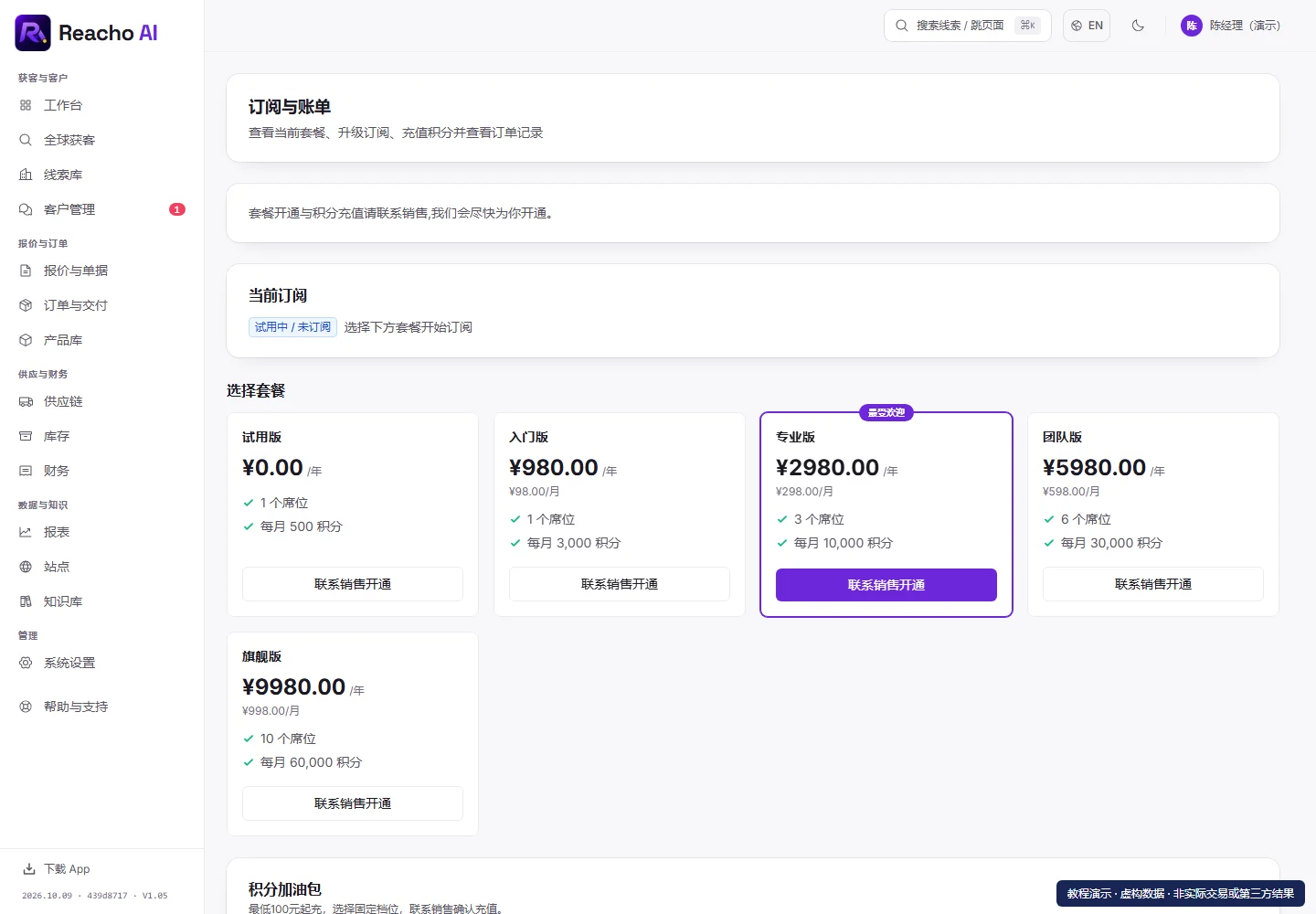Click the 每月 30,000 积分 text
Screen dimensions: 1316x914
(1111, 543)
